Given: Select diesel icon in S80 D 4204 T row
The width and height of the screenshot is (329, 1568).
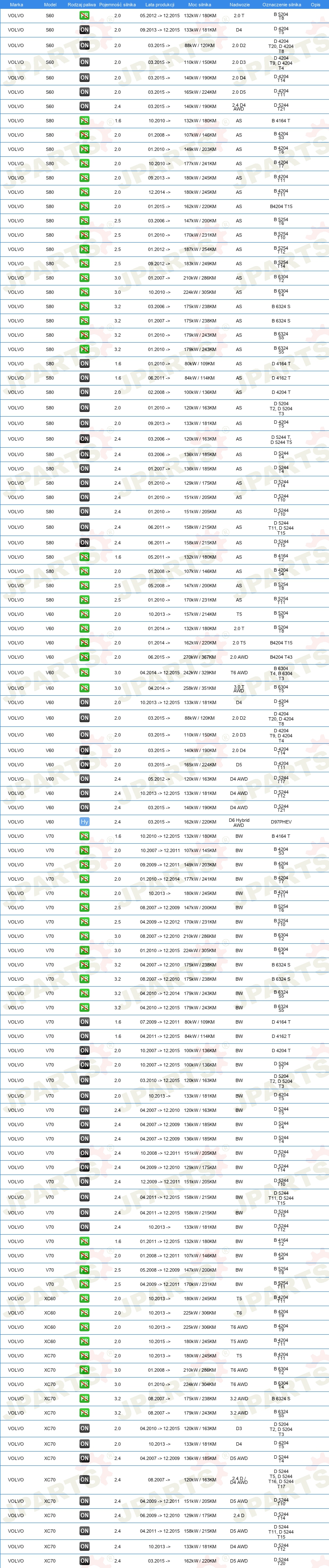Looking at the screenshot, I should [84, 392].
